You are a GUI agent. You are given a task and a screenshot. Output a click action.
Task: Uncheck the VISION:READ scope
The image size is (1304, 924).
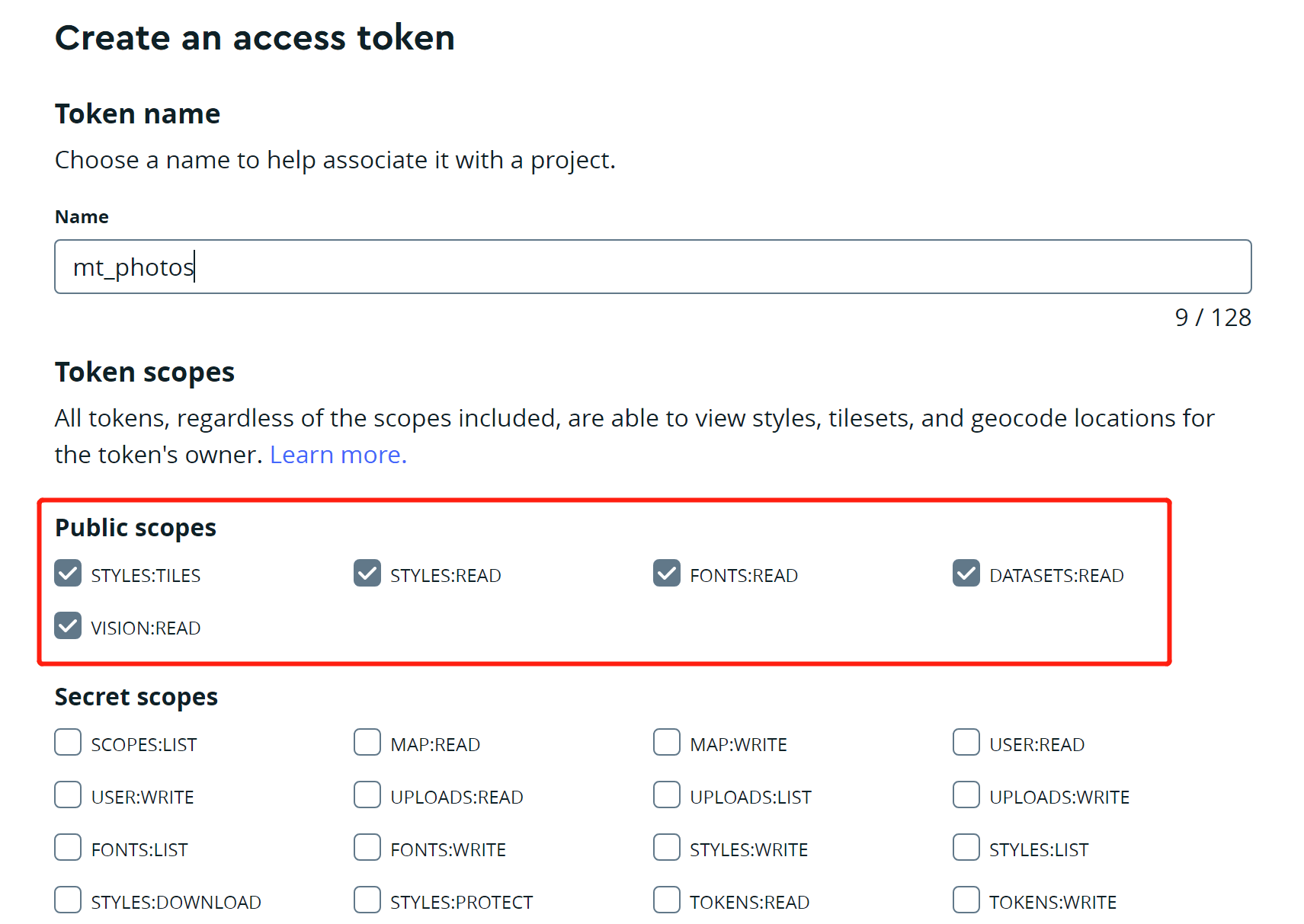tap(68, 625)
